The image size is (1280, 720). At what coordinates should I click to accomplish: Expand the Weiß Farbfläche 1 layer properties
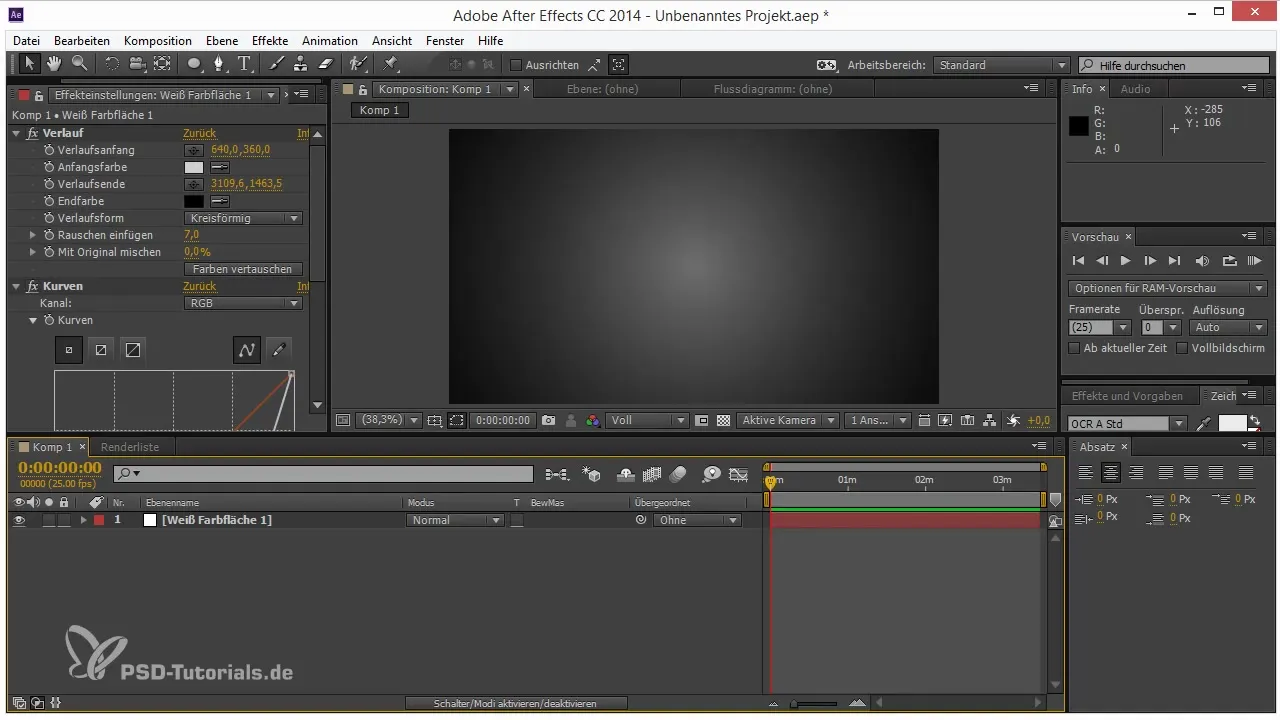point(84,520)
